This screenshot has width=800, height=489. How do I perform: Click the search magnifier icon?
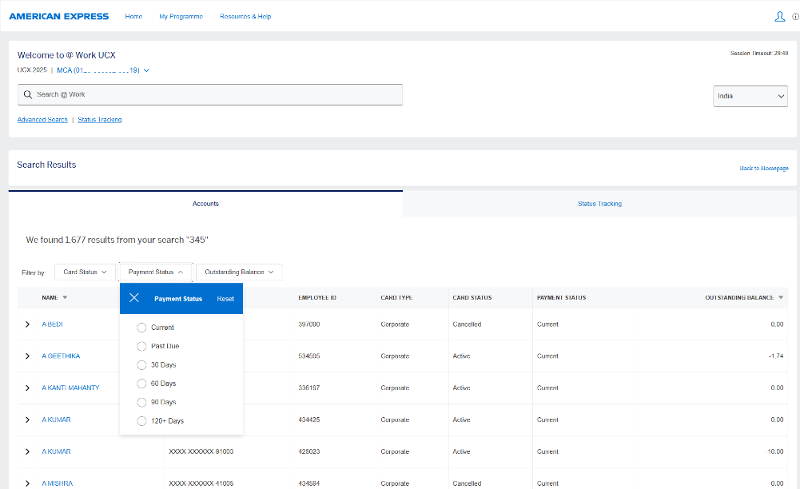click(x=28, y=94)
